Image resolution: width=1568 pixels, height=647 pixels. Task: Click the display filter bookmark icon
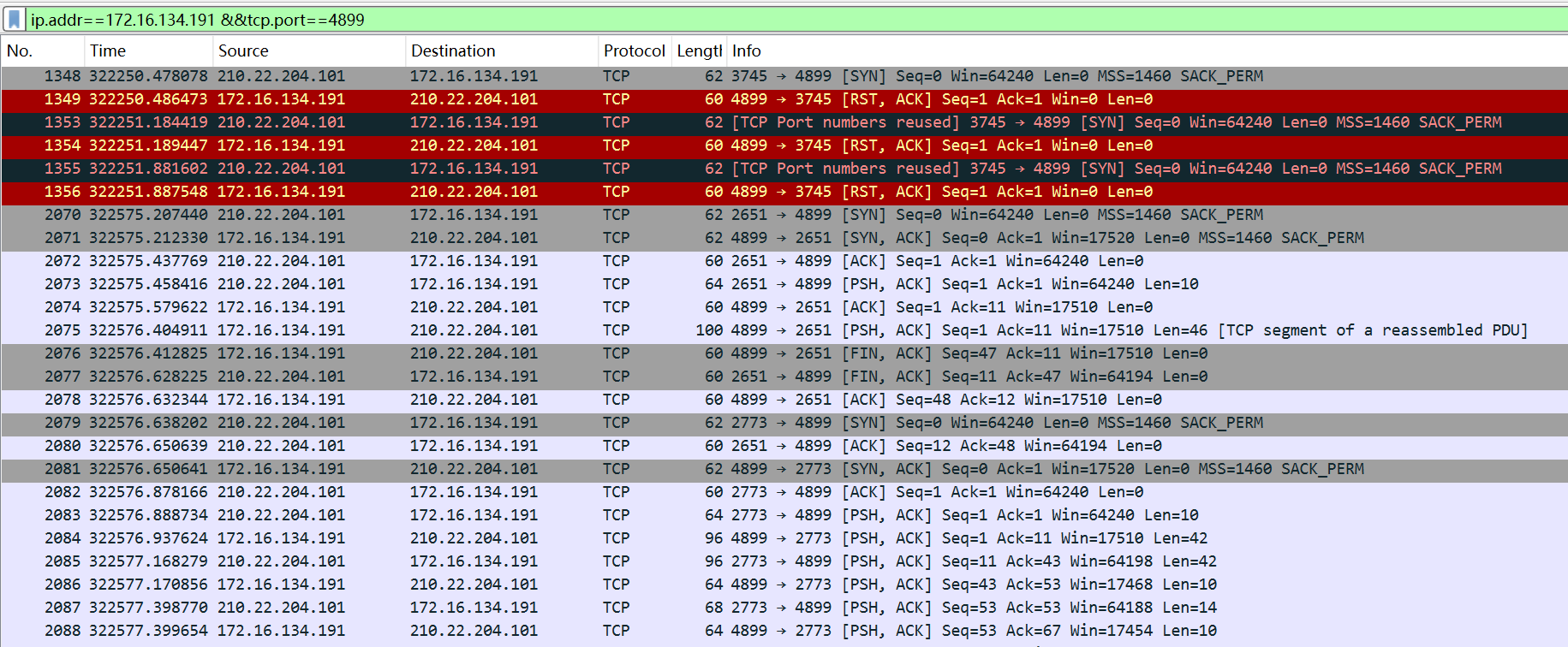[14, 19]
